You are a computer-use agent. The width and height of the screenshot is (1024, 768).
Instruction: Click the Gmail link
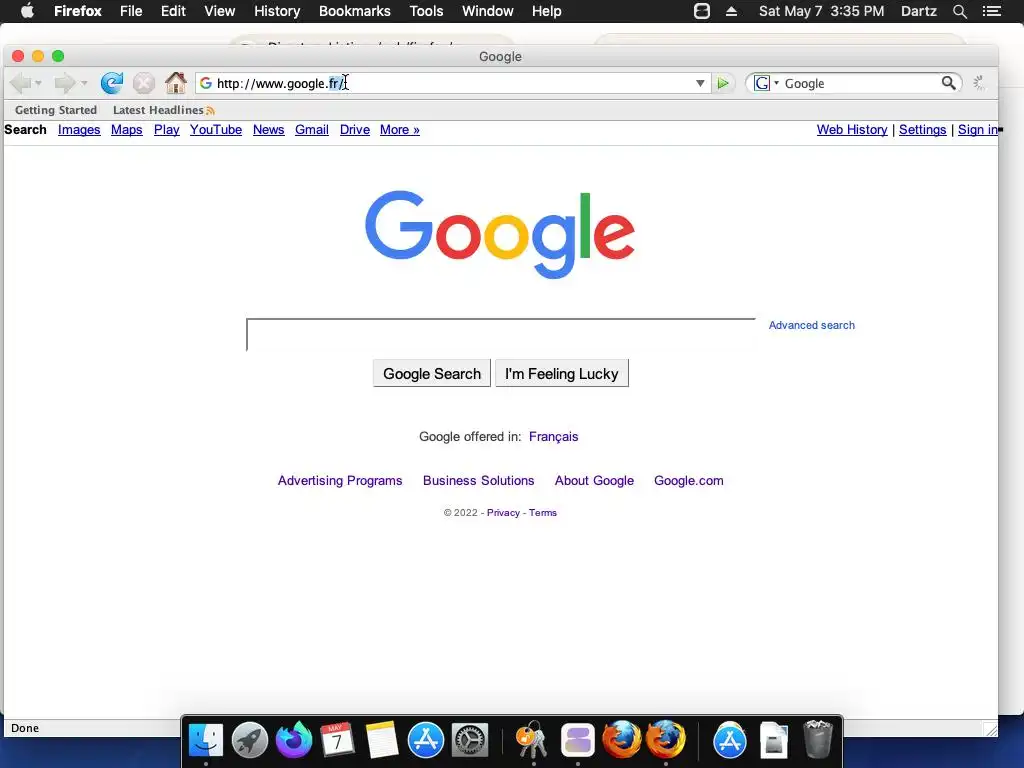tap(312, 130)
